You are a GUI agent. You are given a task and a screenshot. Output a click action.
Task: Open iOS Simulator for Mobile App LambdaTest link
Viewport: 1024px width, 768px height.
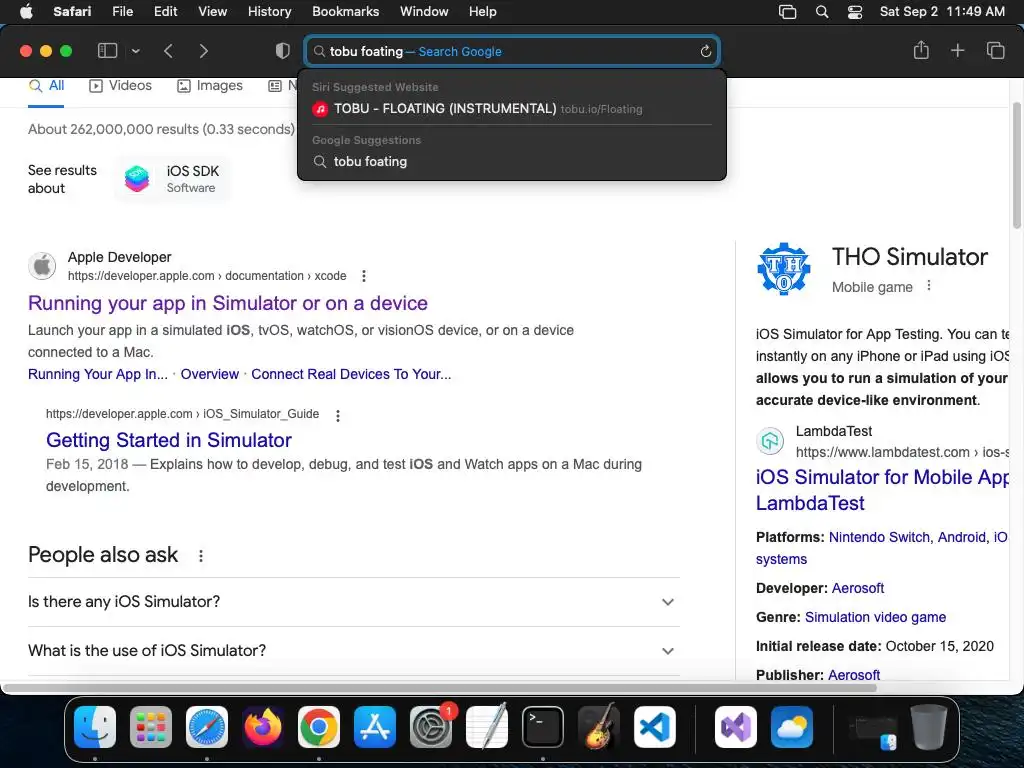pyautogui.click(x=882, y=490)
